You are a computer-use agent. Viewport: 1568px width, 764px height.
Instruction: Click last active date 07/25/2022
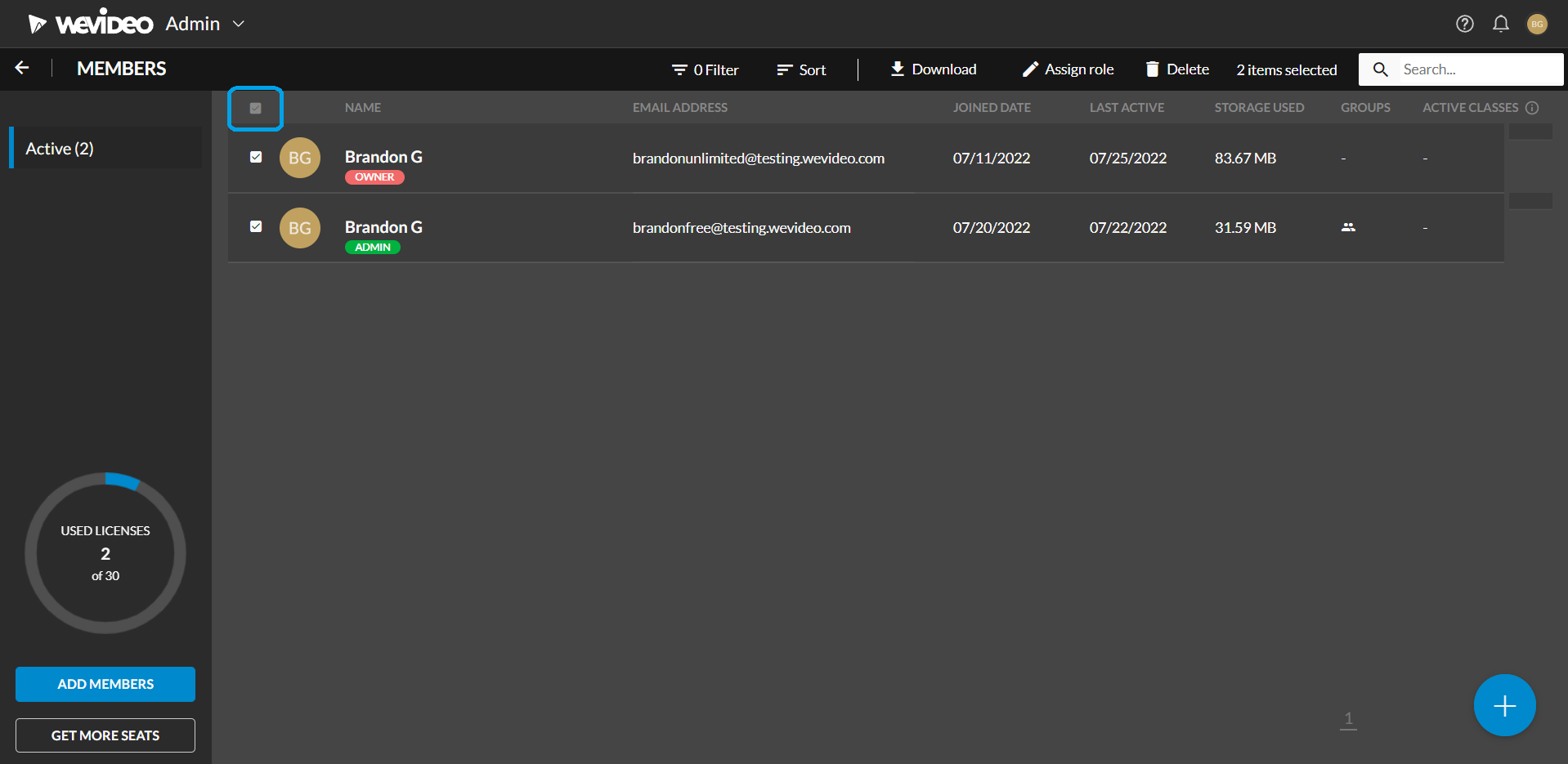click(1128, 159)
